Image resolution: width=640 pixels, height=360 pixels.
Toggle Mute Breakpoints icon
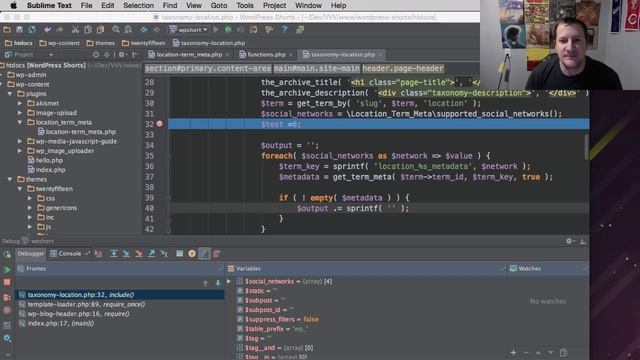pos(7,311)
